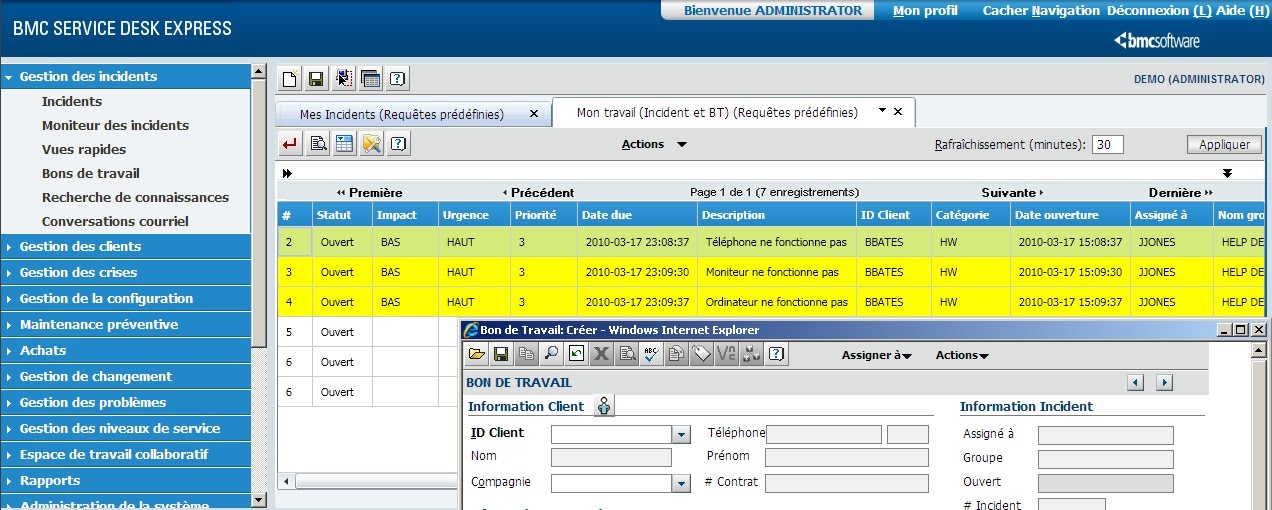Click the select-cursor icon next to Save
This screenshot has width=1272, height=510.
[x=343, y=78]
